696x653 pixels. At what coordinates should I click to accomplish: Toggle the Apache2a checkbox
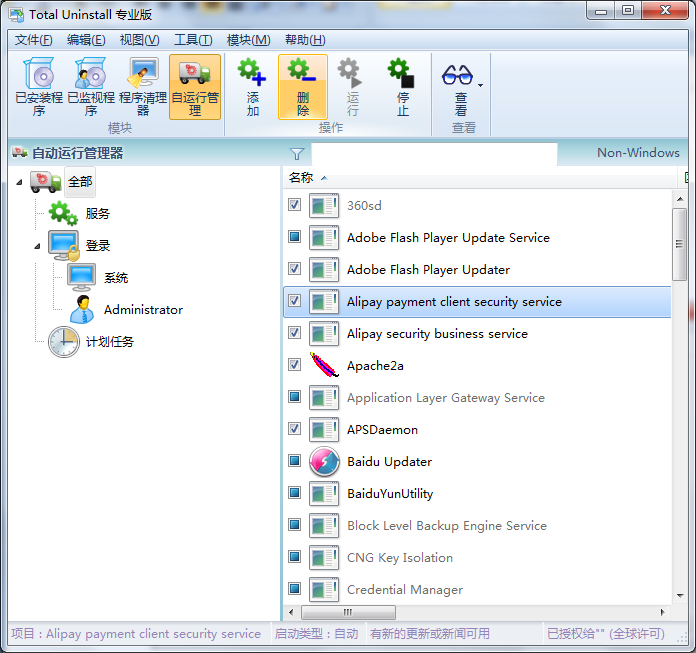(x=295, y=365)
